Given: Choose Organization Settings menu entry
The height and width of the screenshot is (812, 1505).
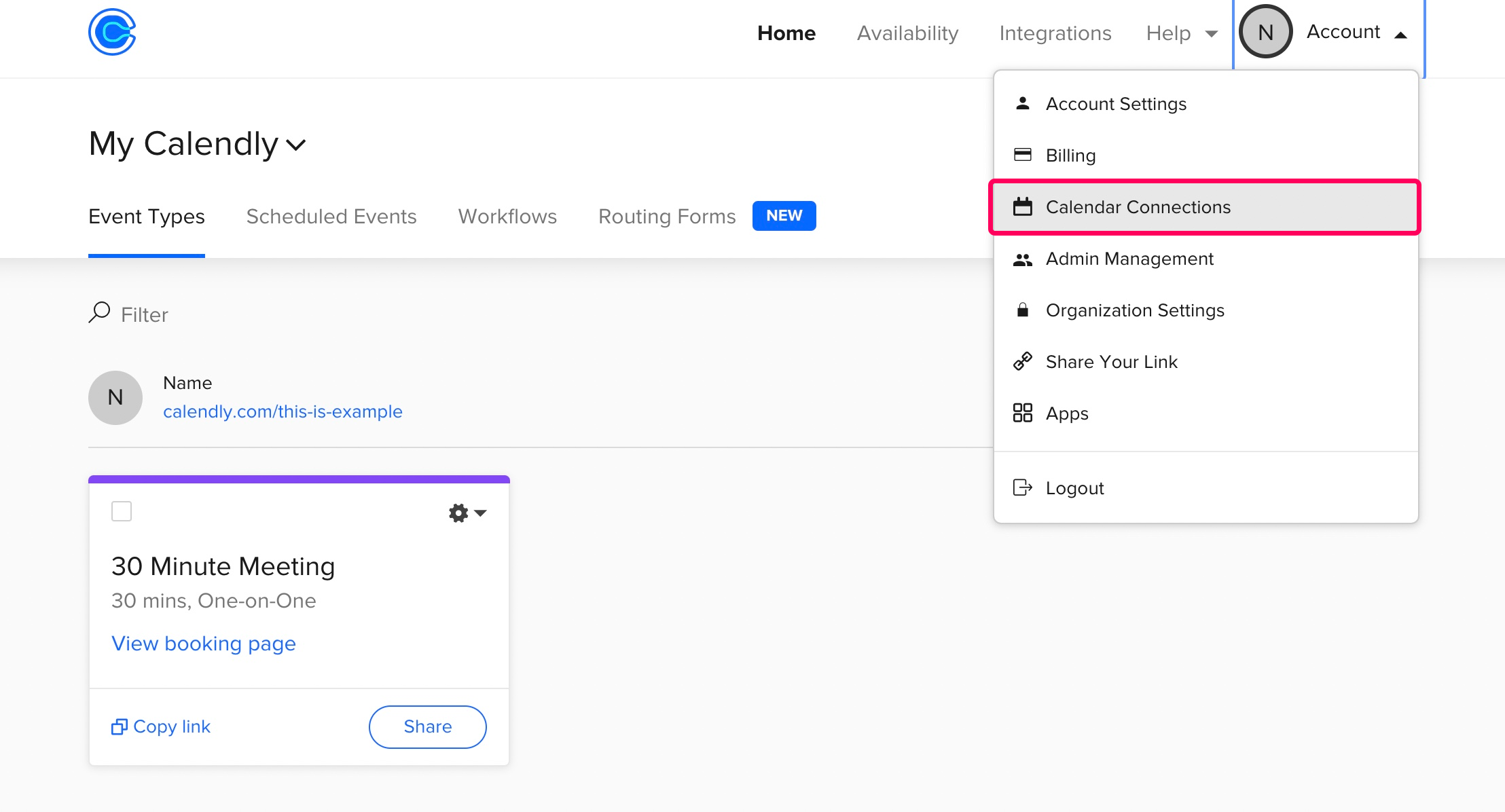Looking at the screenshot, I should 1205,310.
